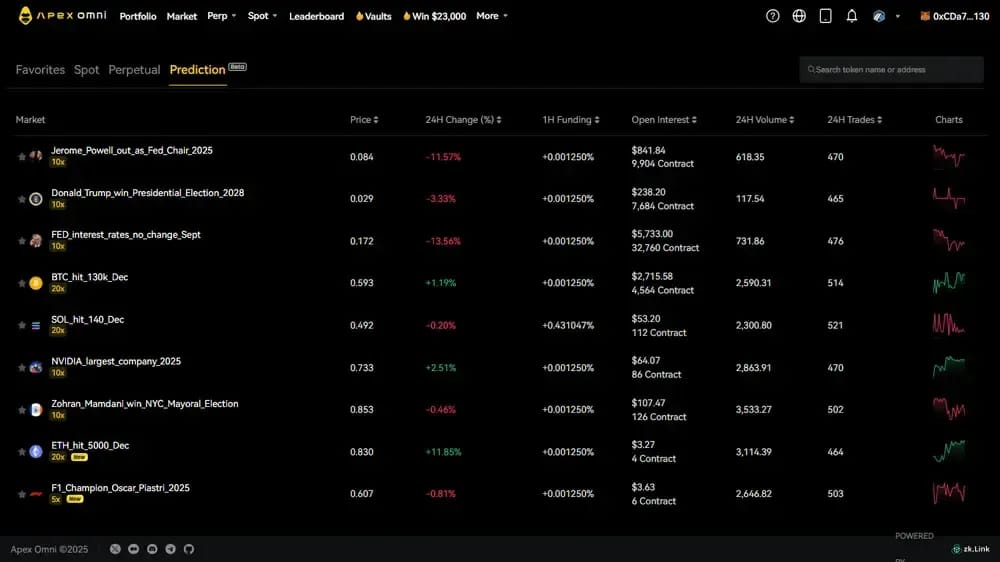Toggle favorite star for ETH_hit_5000_Dec
Screen dimensions: 1000x562
(x=22, y=452)
